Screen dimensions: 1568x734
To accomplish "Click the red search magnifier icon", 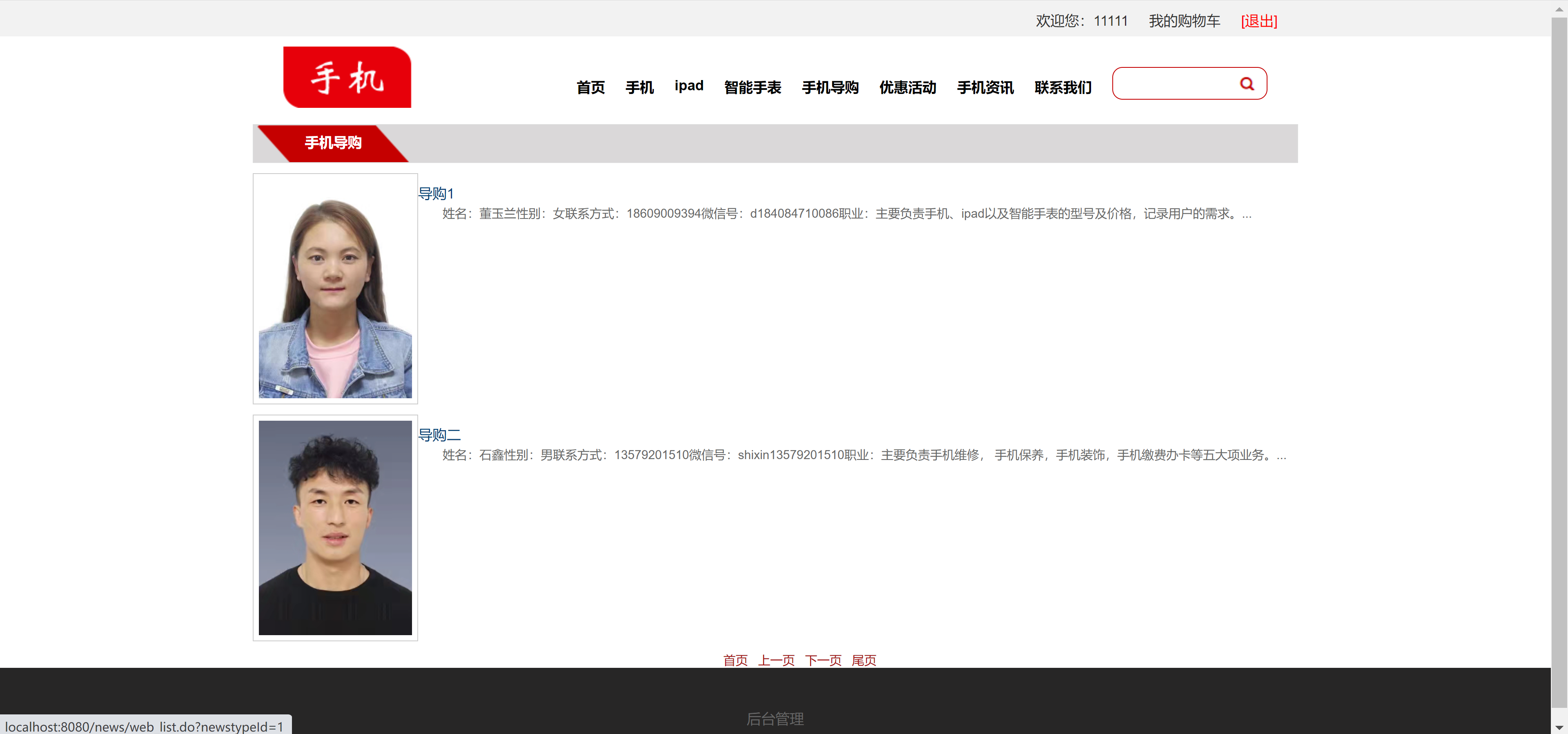I will tap(1247, 84).
